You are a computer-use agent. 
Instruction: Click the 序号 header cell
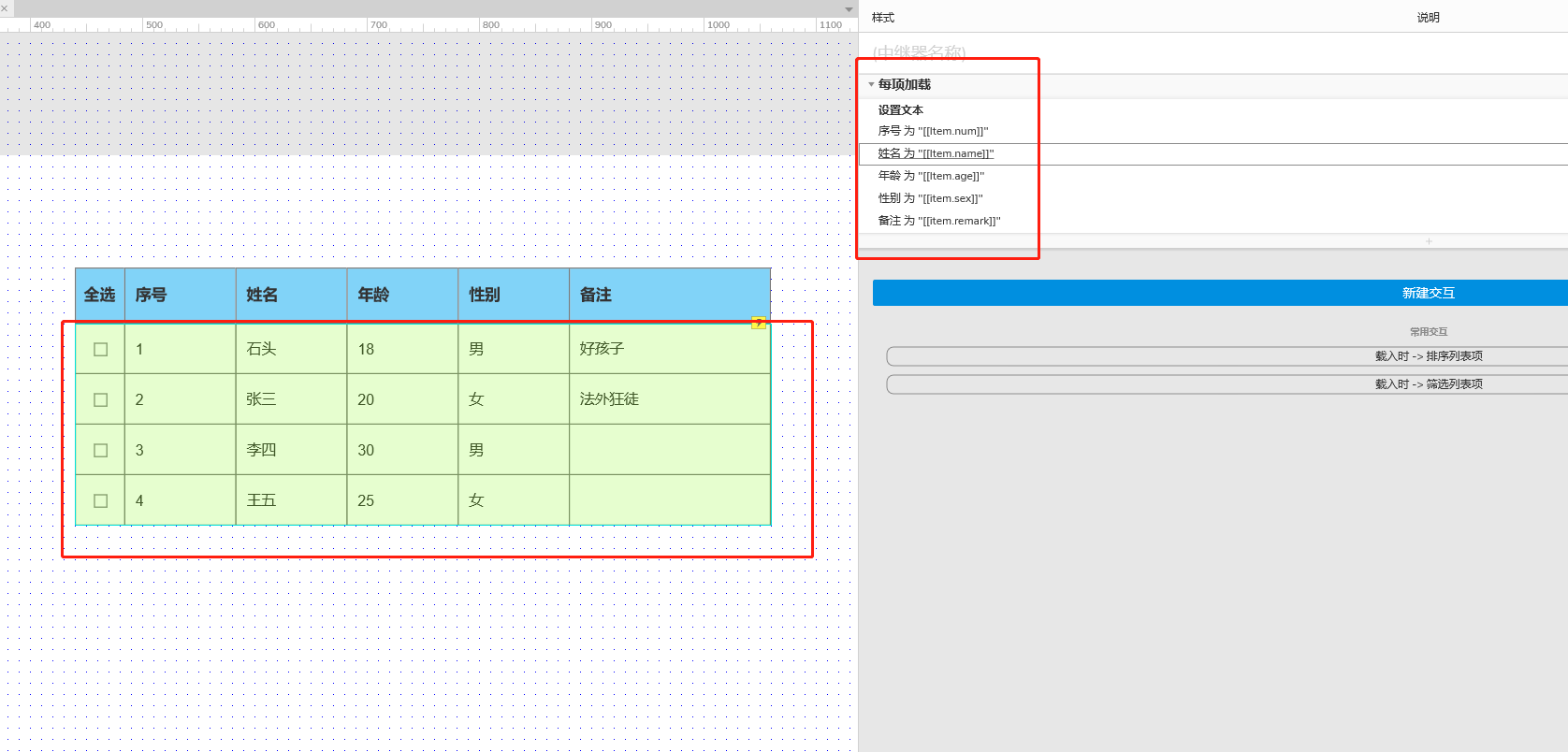click(180, 295)
